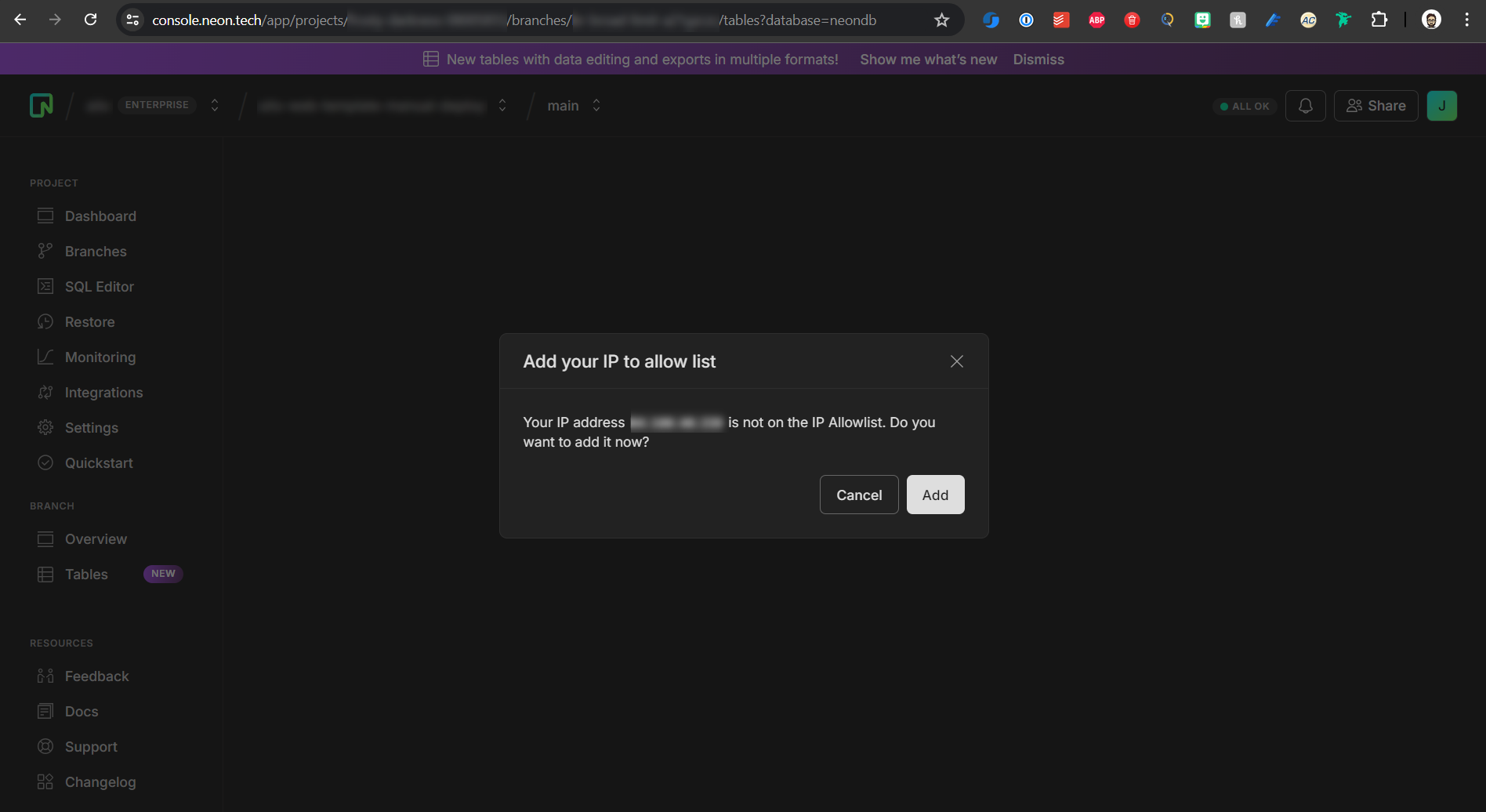This screenshot has width=1486, height=812.
Task: Open the Chrome three-dot menu
Action: point(1467,20)
